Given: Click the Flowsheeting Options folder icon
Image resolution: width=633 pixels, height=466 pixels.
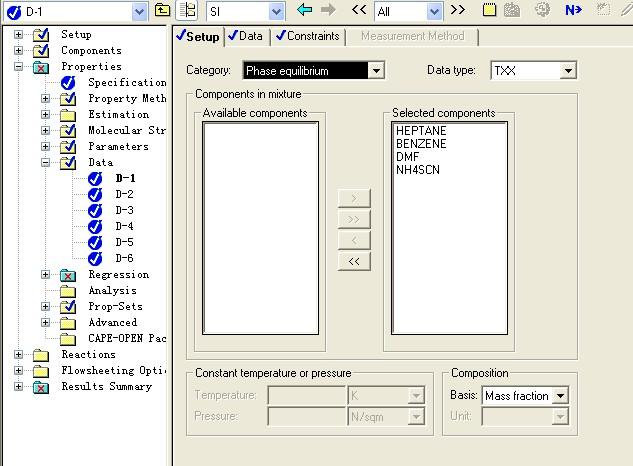Looking at the screenshot, I should pos(41,371).
